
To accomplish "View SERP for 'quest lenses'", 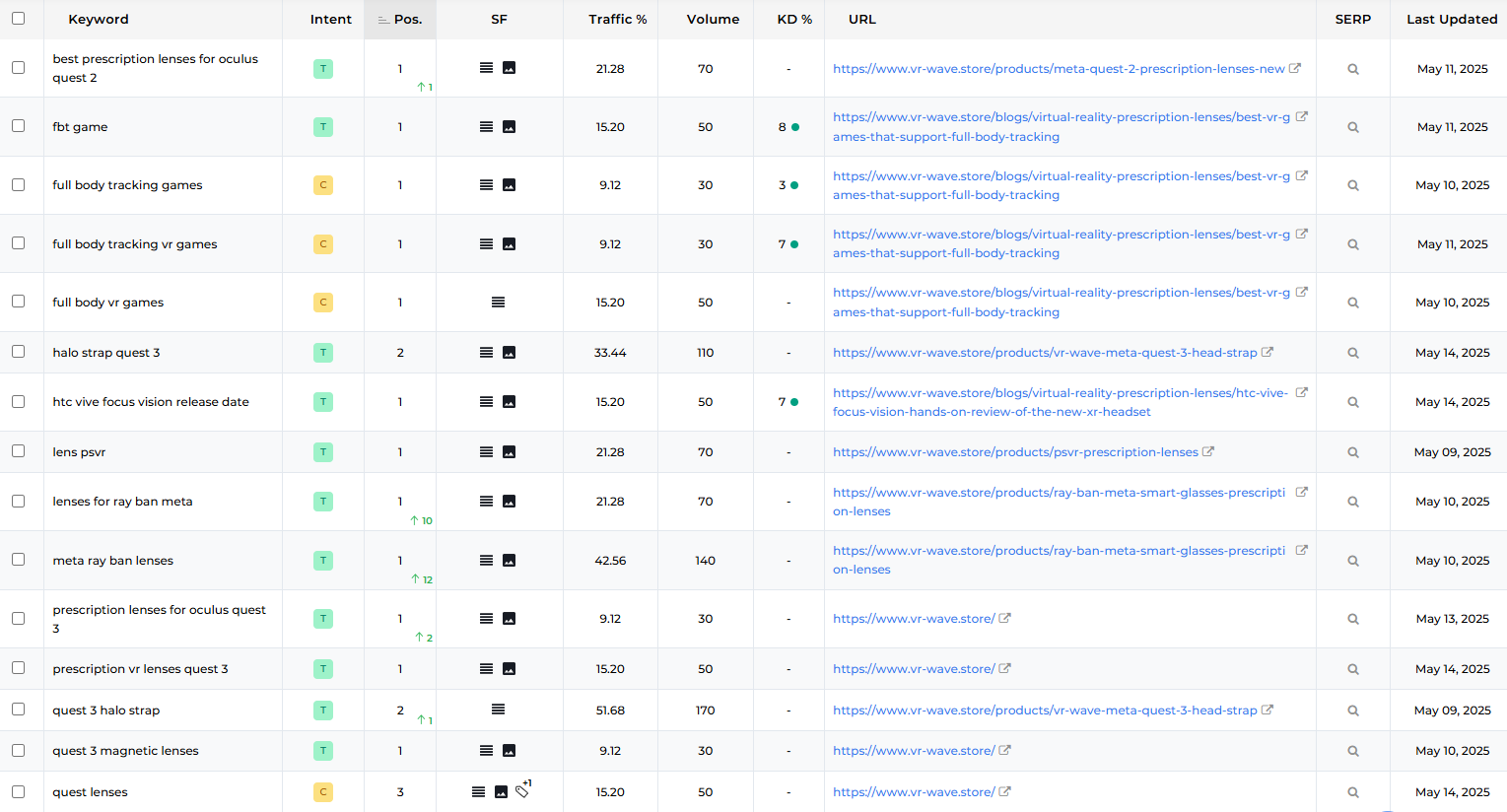I will click(1353, 792).
